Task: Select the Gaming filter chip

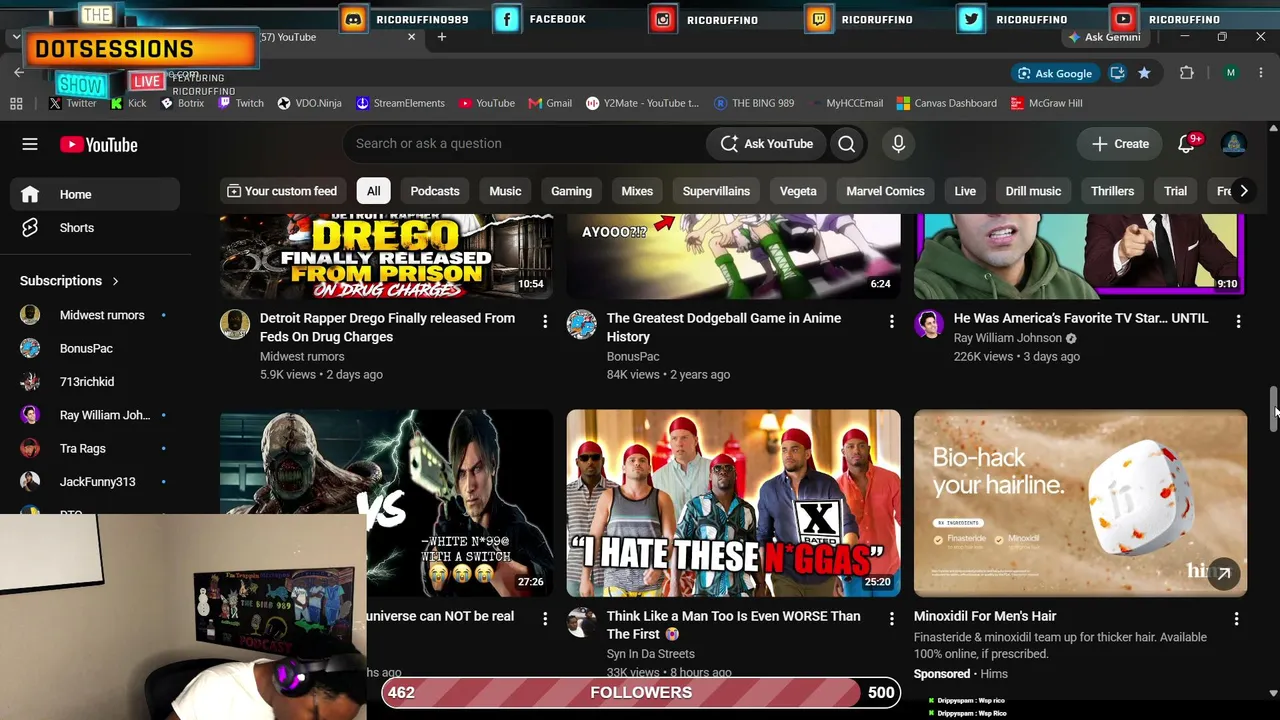Action: pyautogui.click(x=572, y=191)
